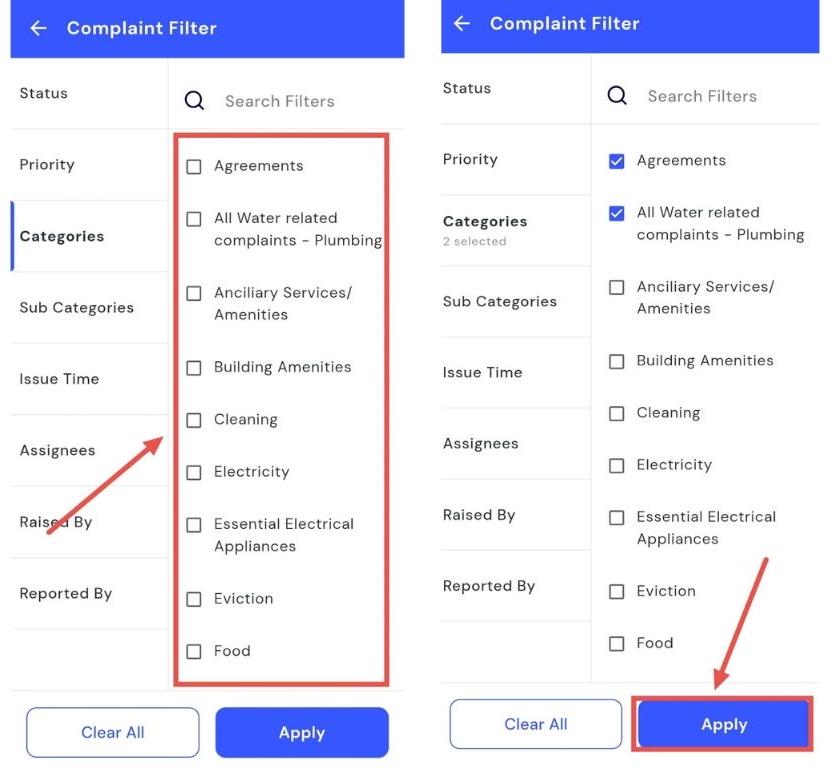The height and width of the screenshot is (768, 829).
Task: Enable Electricity checkbox in right panel
Action: coord(617,465)
